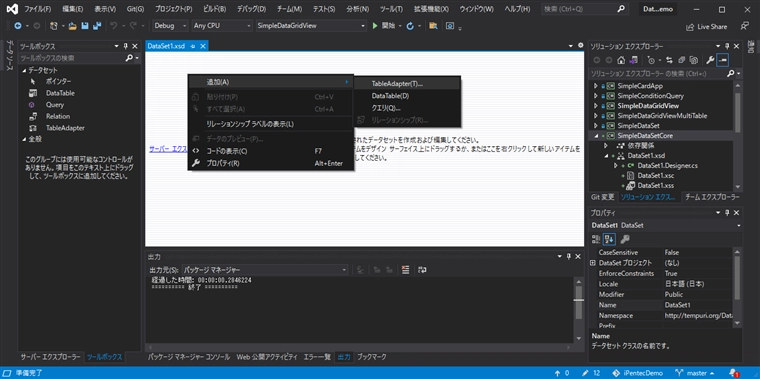
Task: Open the デバッグ(D) menu in menu bar
Action: pyautogui.click(x=251, y=9)
